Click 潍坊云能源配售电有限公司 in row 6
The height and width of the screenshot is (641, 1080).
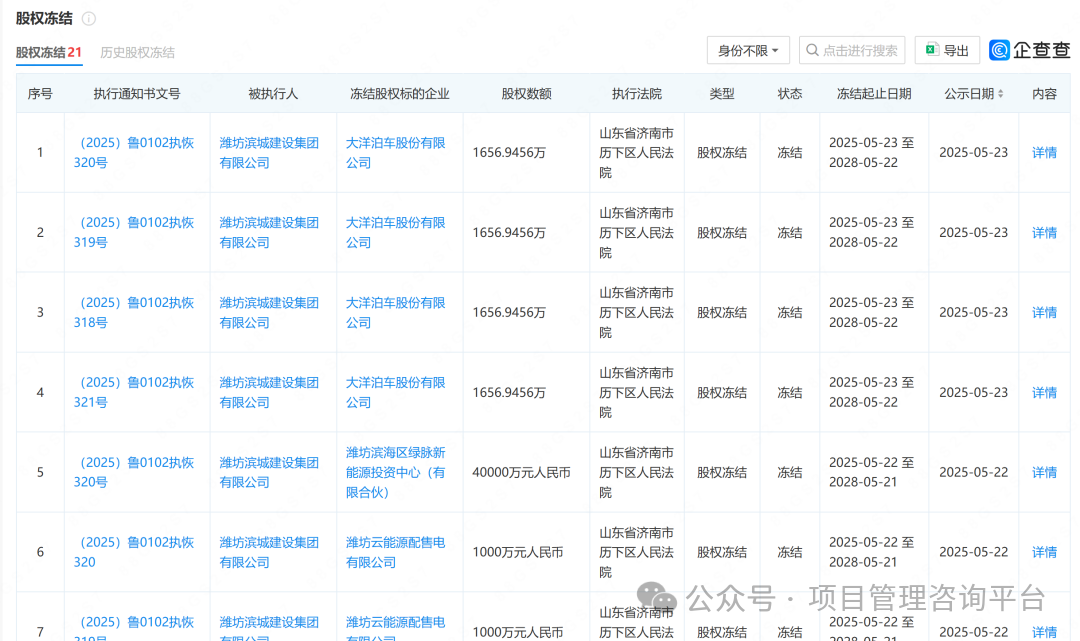(x=396, y=552)
